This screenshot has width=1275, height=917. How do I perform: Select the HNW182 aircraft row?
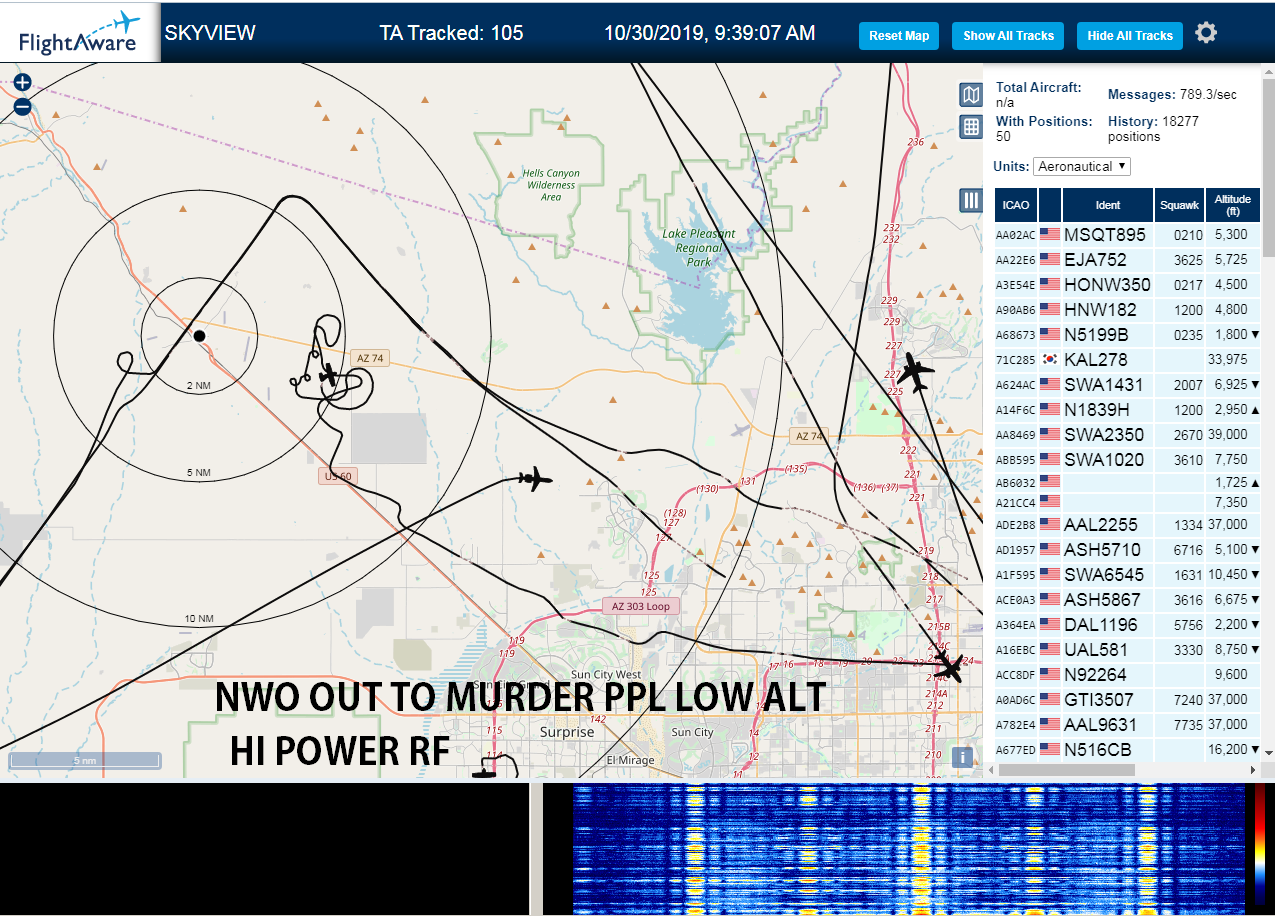coord(1128,309)
